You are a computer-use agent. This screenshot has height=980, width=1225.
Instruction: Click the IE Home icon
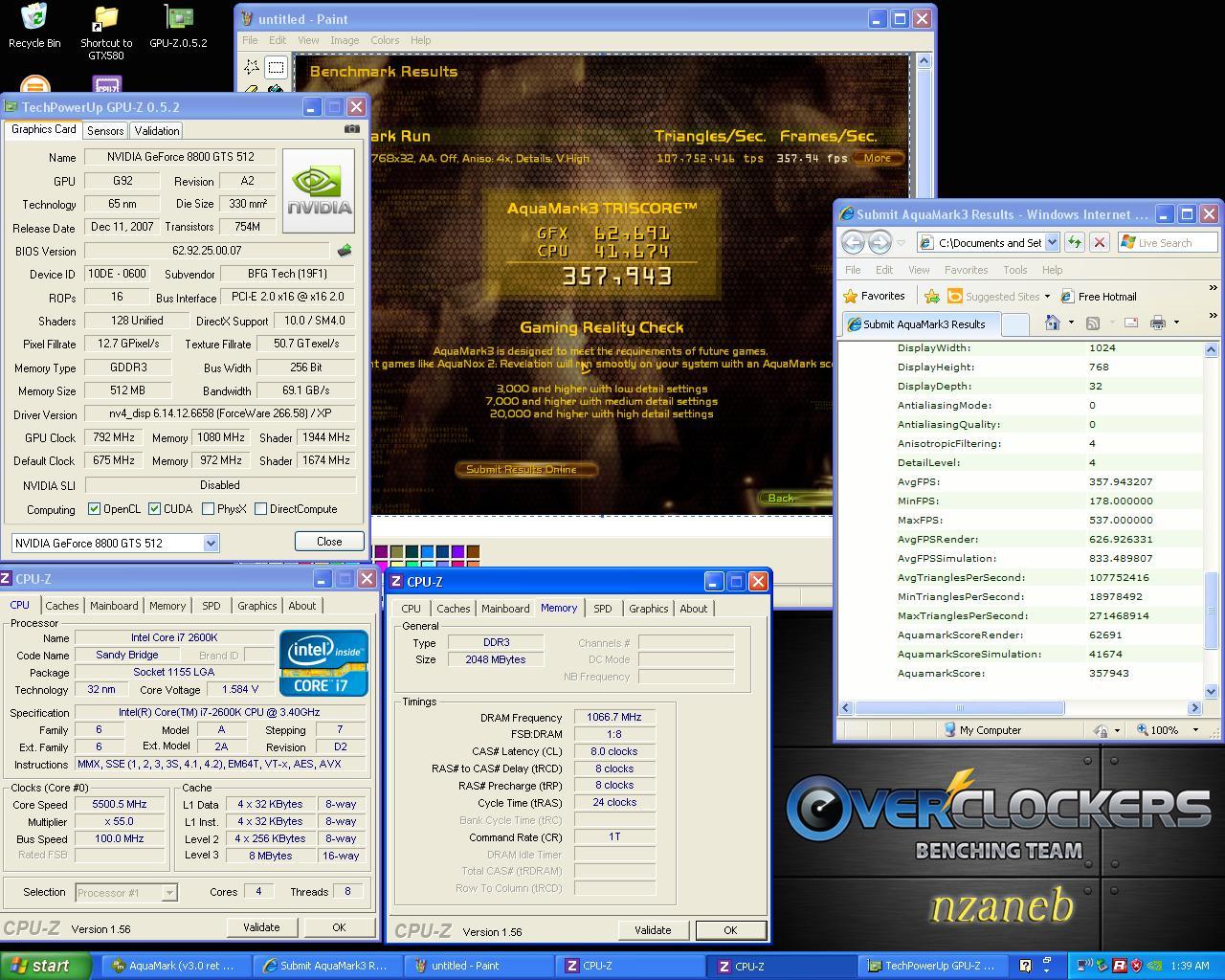coord(1052,323)
